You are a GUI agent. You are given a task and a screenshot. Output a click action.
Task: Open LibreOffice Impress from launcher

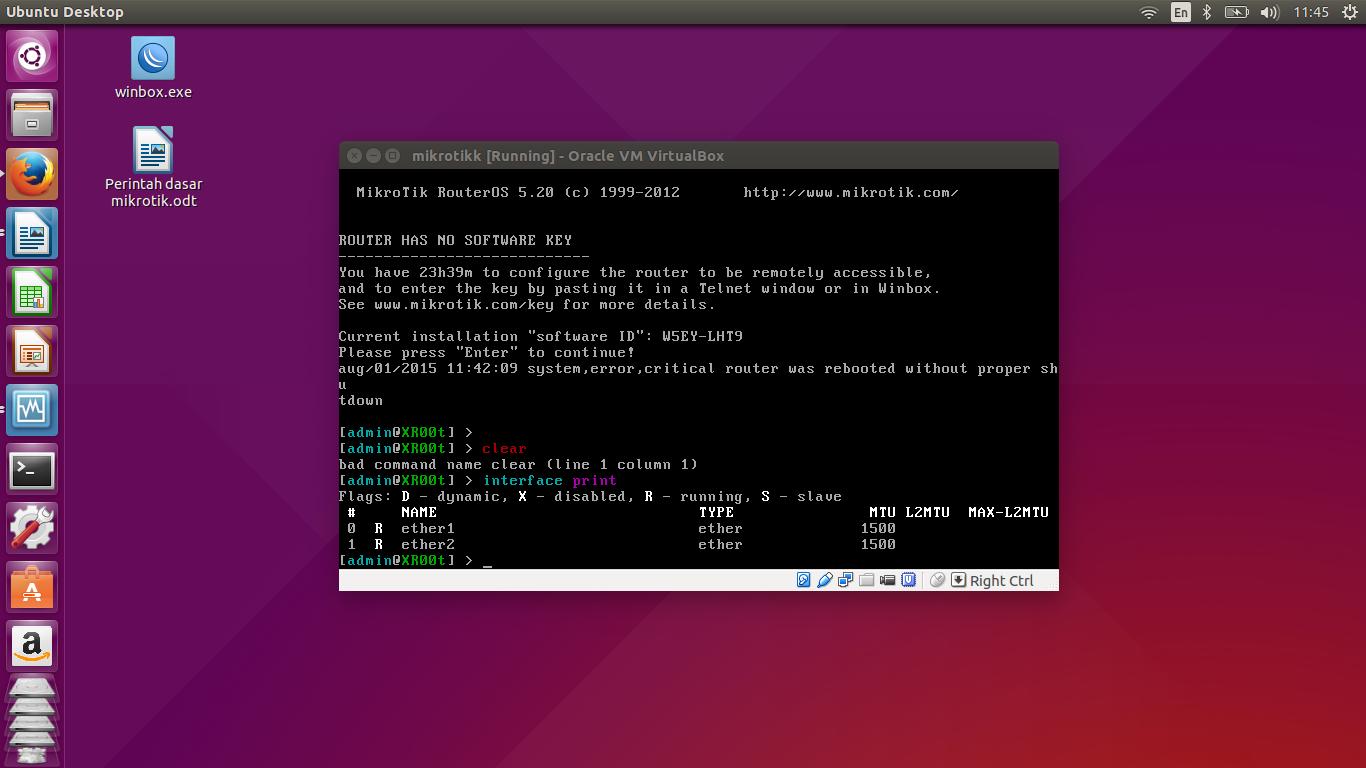32,351
